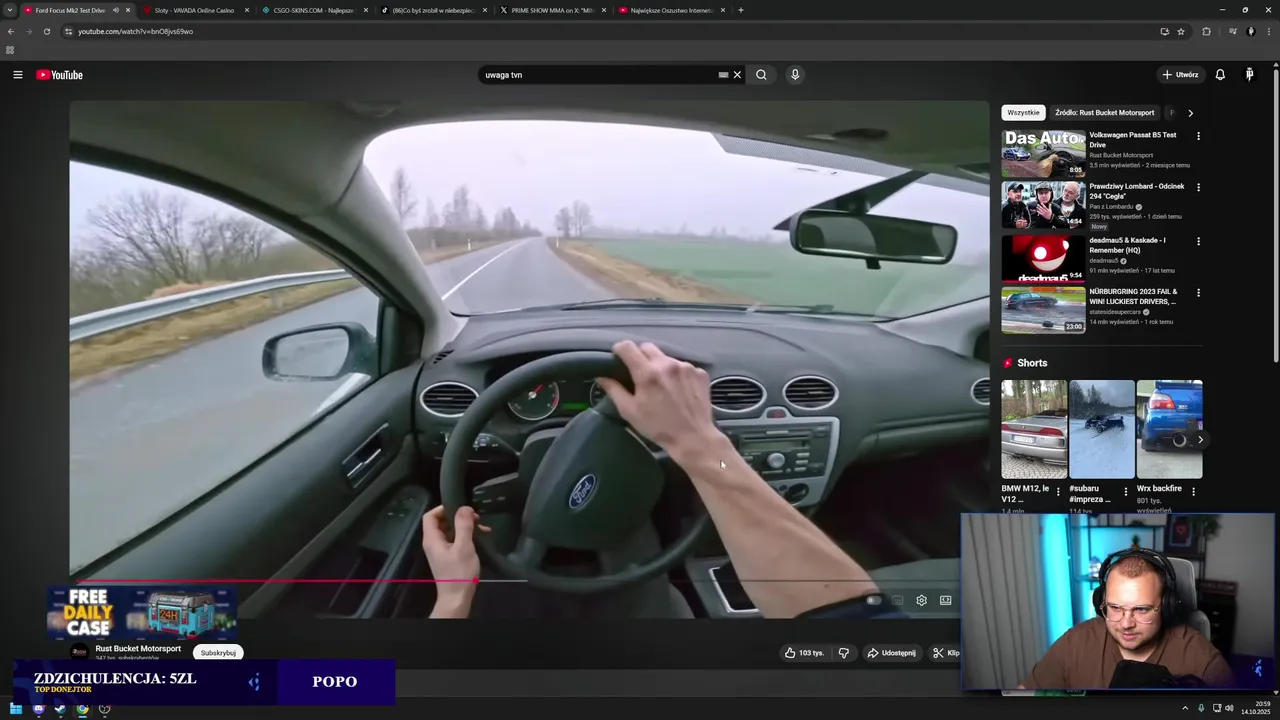Open the on-screen keyboard in the search box
The height and width of the screenshot is (720, 1280).
pyautogui.click(x=723, y=75)
